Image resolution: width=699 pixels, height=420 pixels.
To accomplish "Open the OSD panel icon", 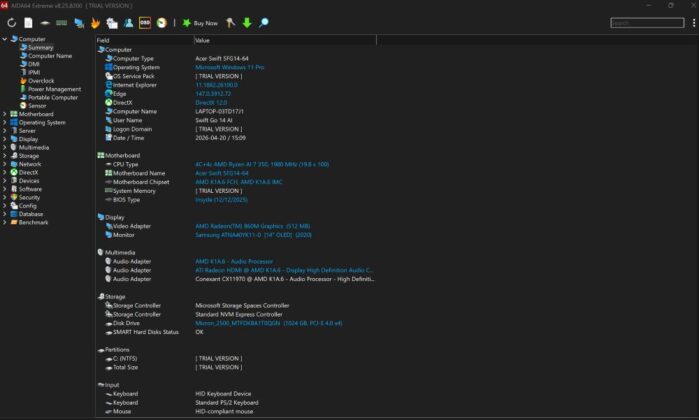I will pyautogui.click(x=145, y=23).
